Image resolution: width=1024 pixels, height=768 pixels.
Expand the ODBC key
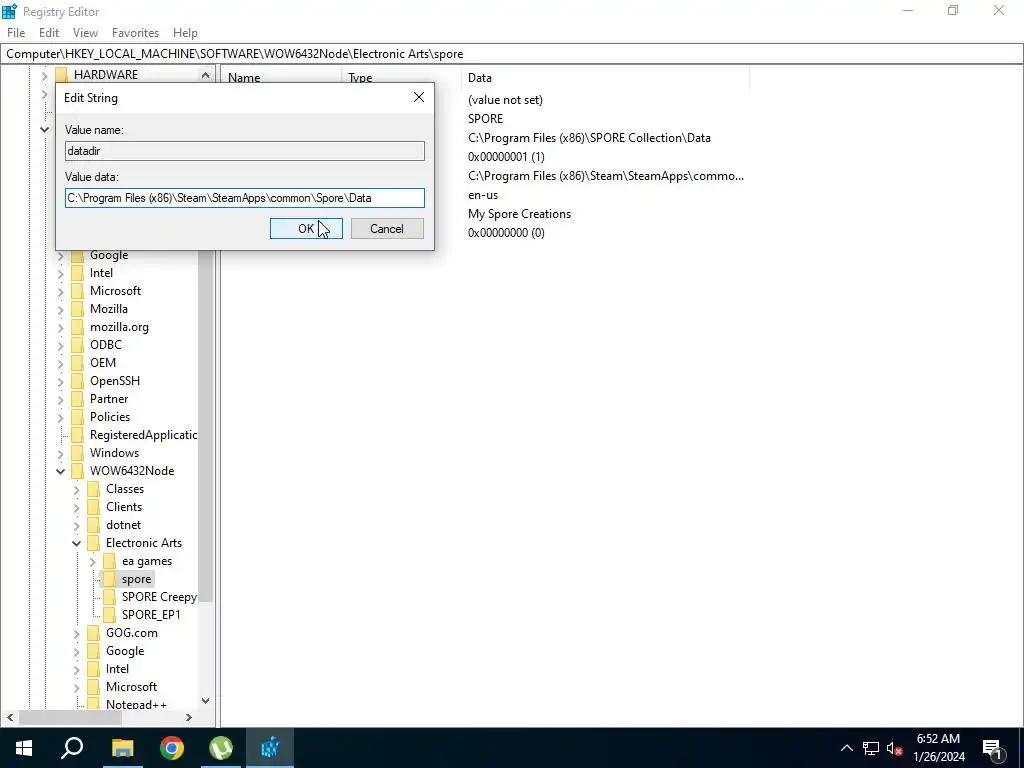tap(61, 345)
